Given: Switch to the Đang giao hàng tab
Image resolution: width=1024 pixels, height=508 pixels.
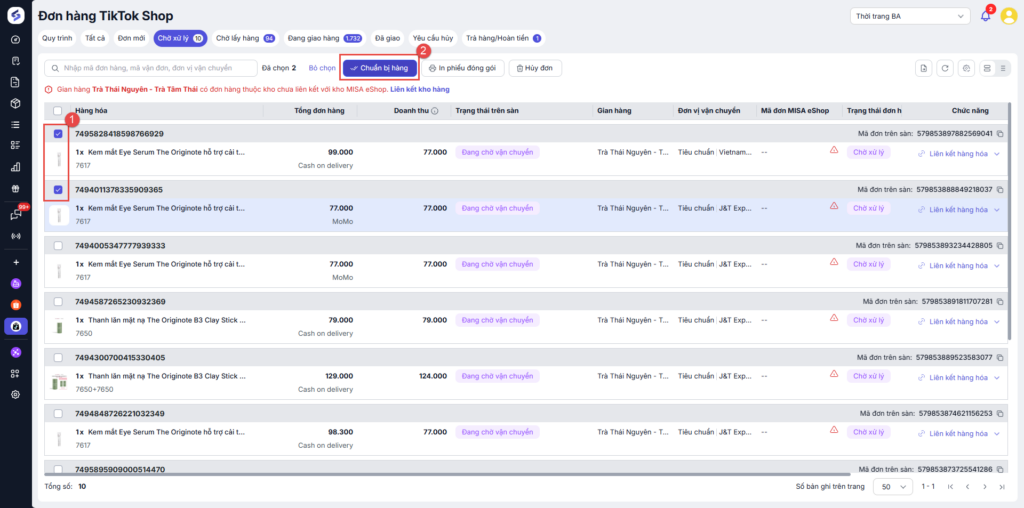Looking at the screenshot, I should (324, 38).
